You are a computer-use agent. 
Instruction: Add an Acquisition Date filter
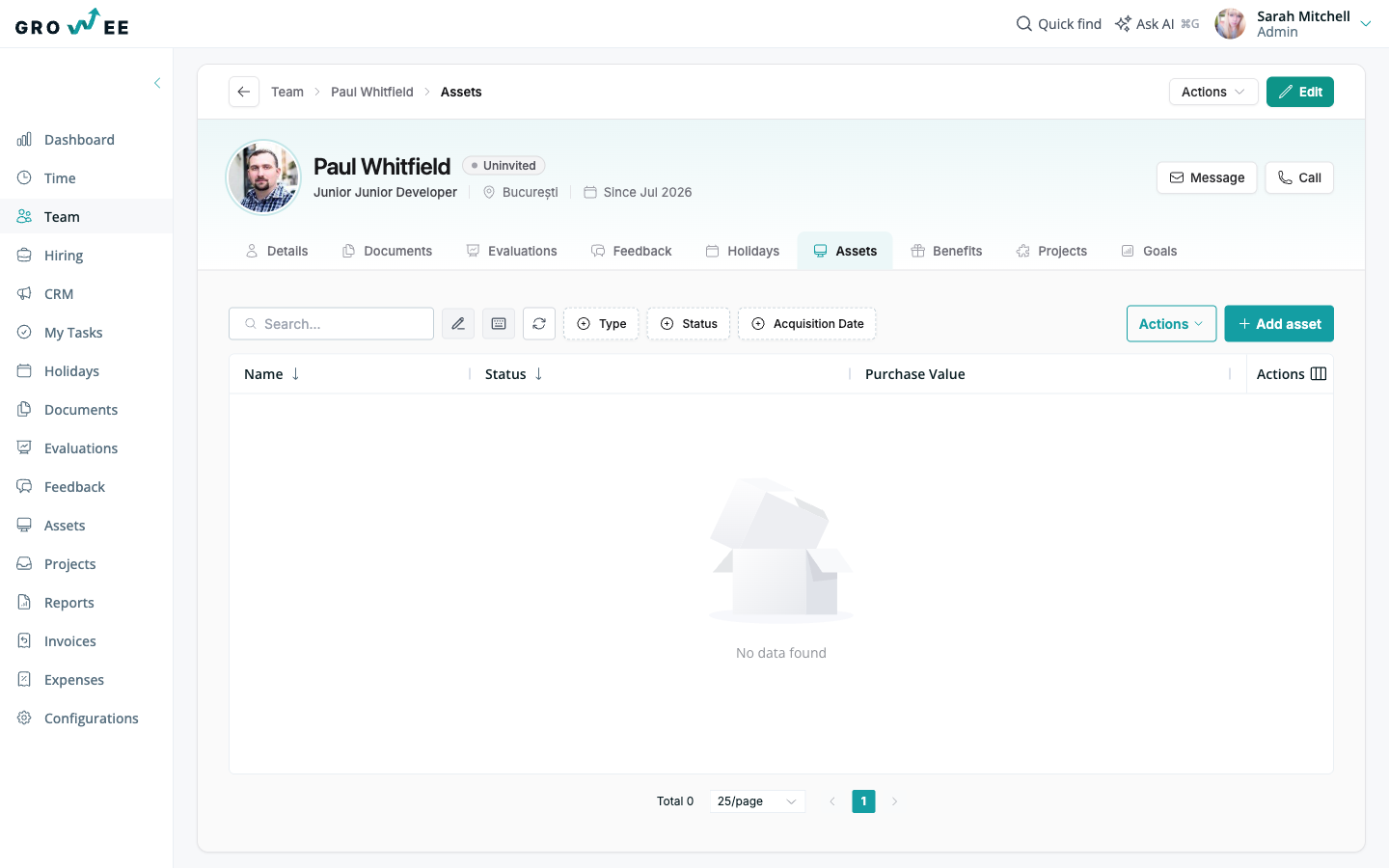(807, 324)
